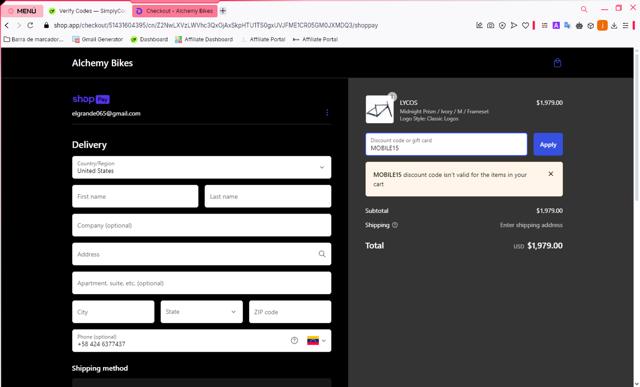Click the shop.app checkout URL address bar

(216, 25)
